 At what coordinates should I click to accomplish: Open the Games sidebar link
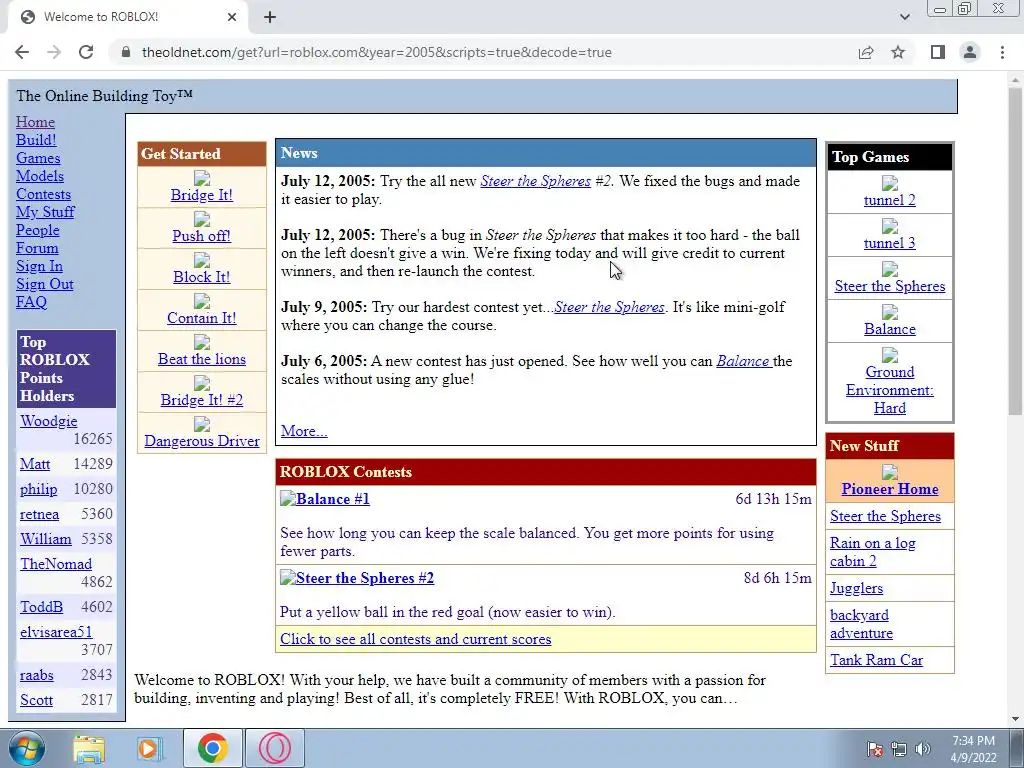pyautogui.click(x=38, y=158)
